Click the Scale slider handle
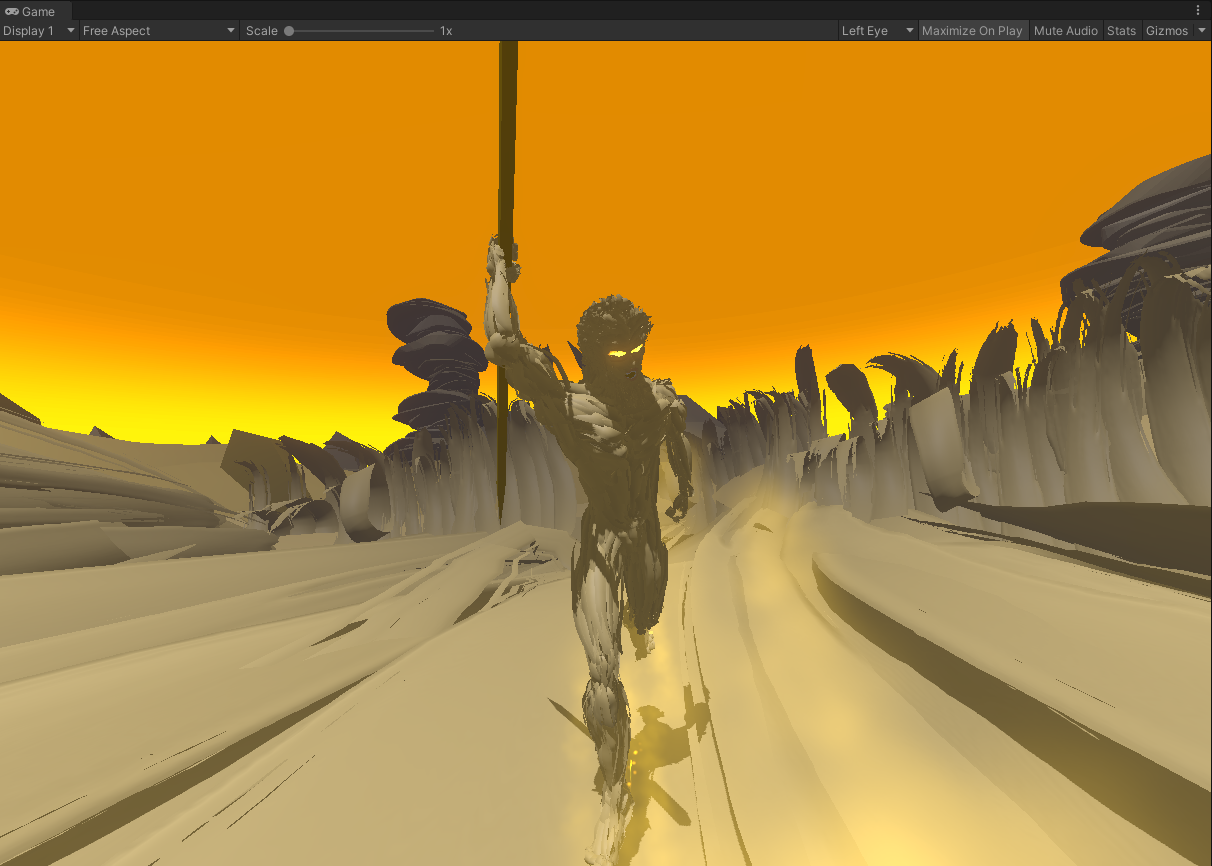The width and height of the screenshot is (1212, 866). click(289, 30)
